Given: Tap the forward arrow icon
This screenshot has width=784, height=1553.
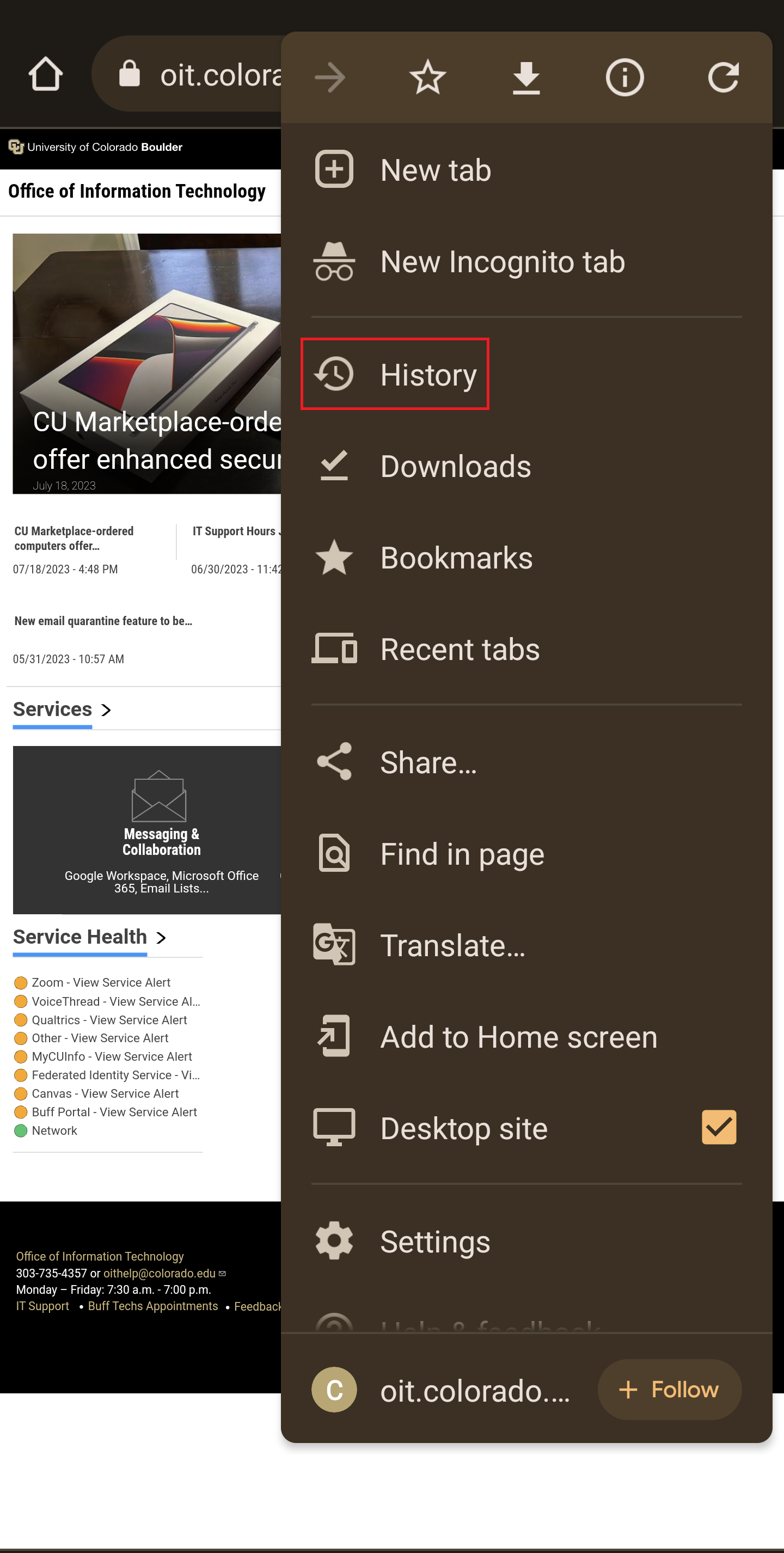Looking at the screenshot, I should coord(329,77).
